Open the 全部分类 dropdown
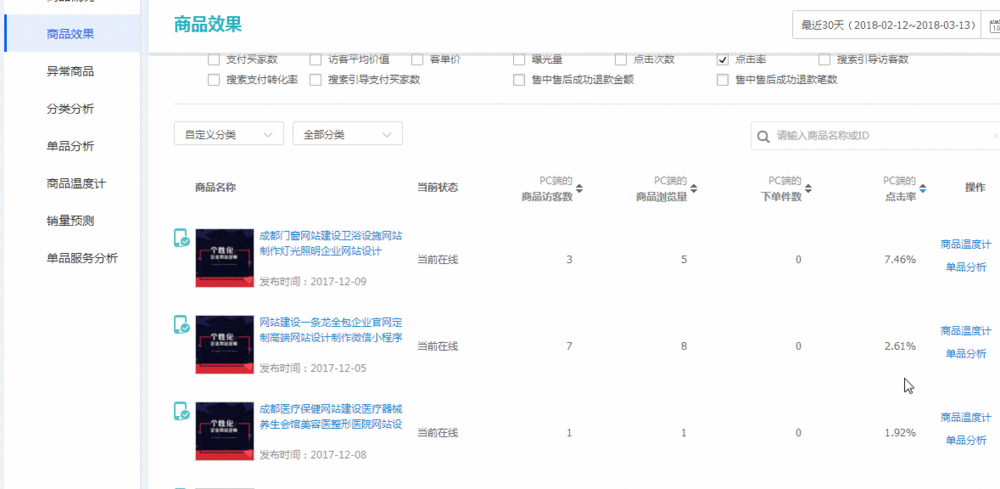 click(x=347, y=134)
